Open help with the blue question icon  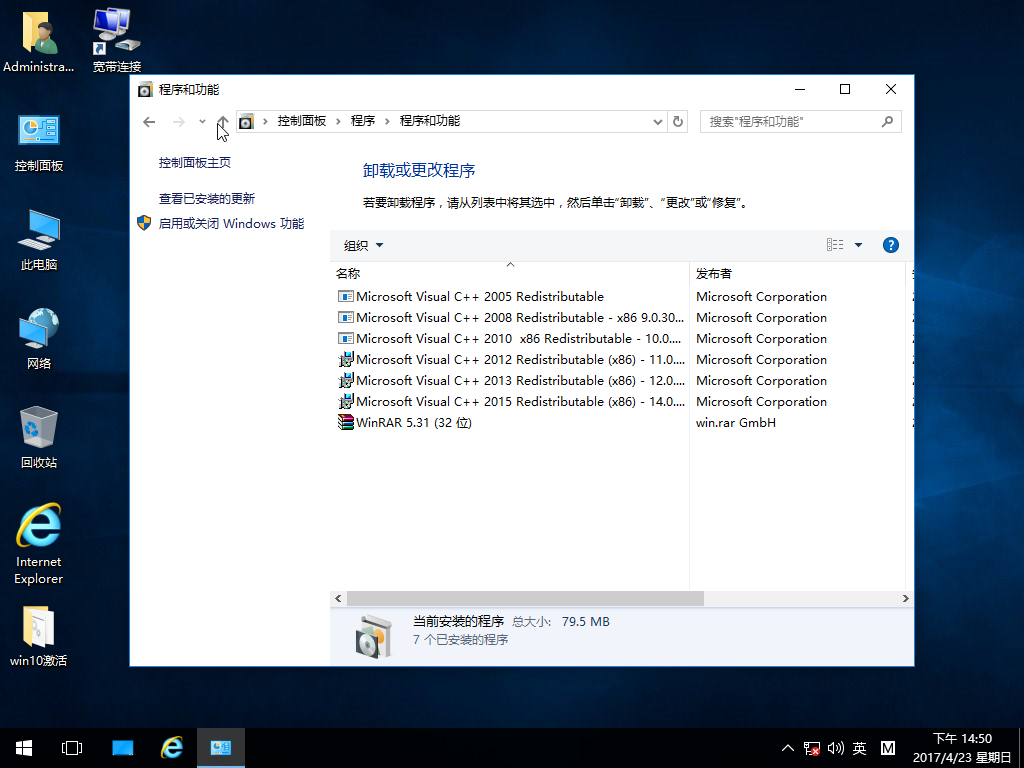click(x=891, y=245)
